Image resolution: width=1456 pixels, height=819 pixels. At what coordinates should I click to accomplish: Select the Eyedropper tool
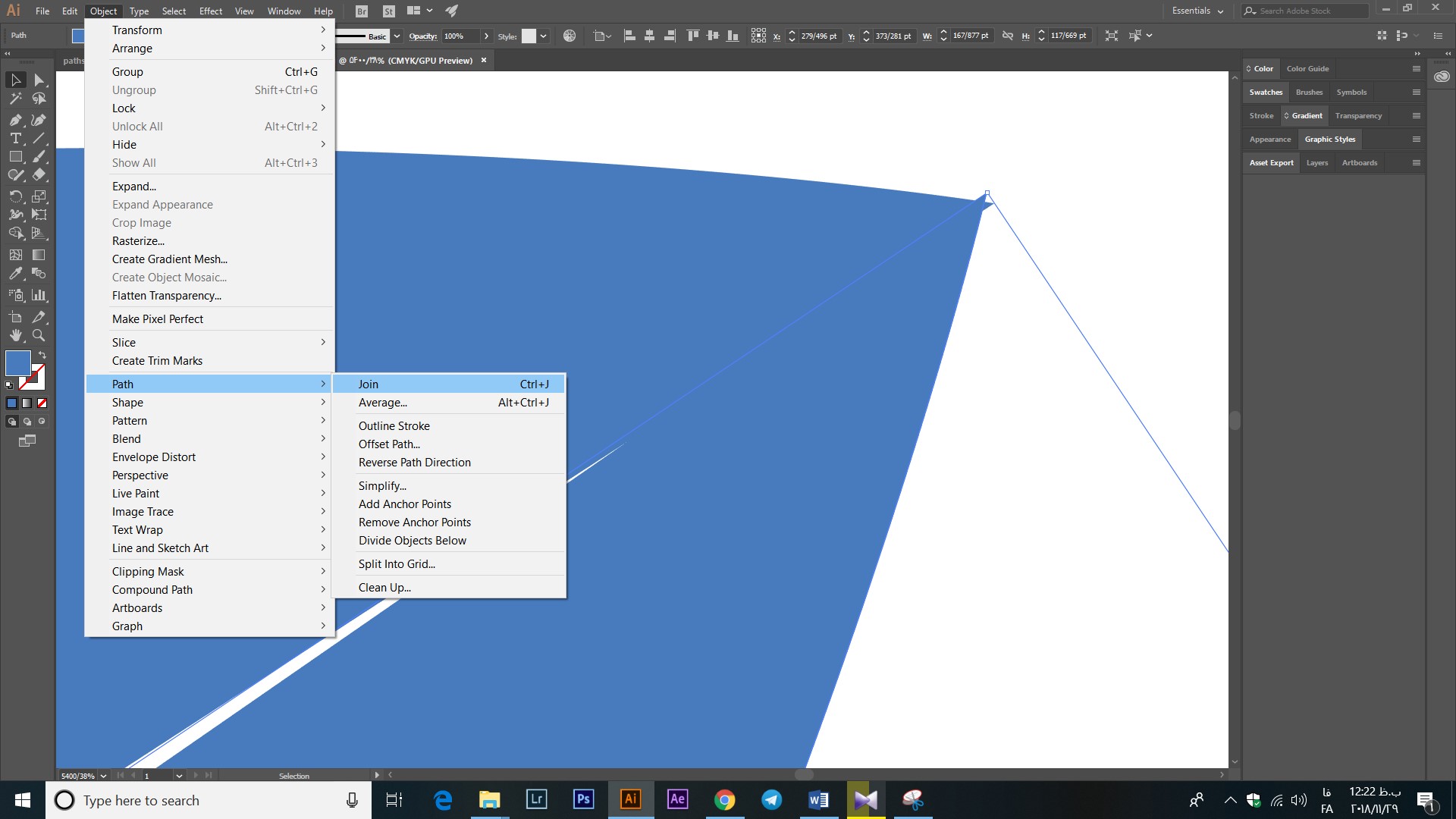click(x=15, y=274)
